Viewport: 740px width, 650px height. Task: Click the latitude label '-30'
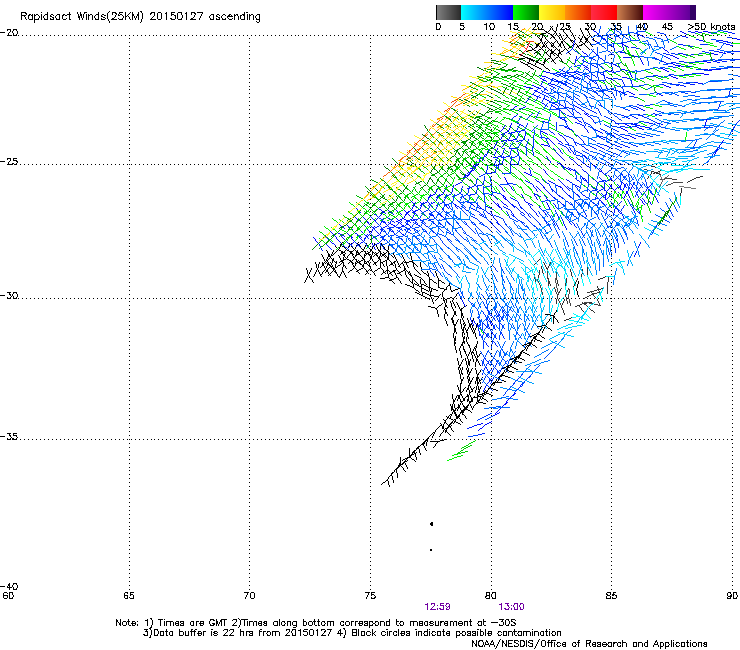pos(9,295)
